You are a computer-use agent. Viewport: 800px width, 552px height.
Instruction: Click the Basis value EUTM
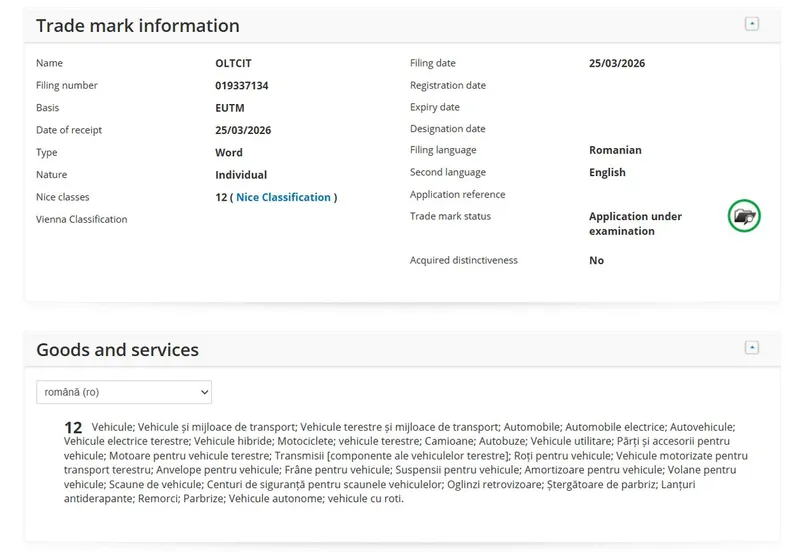click(x=230, y=108)
